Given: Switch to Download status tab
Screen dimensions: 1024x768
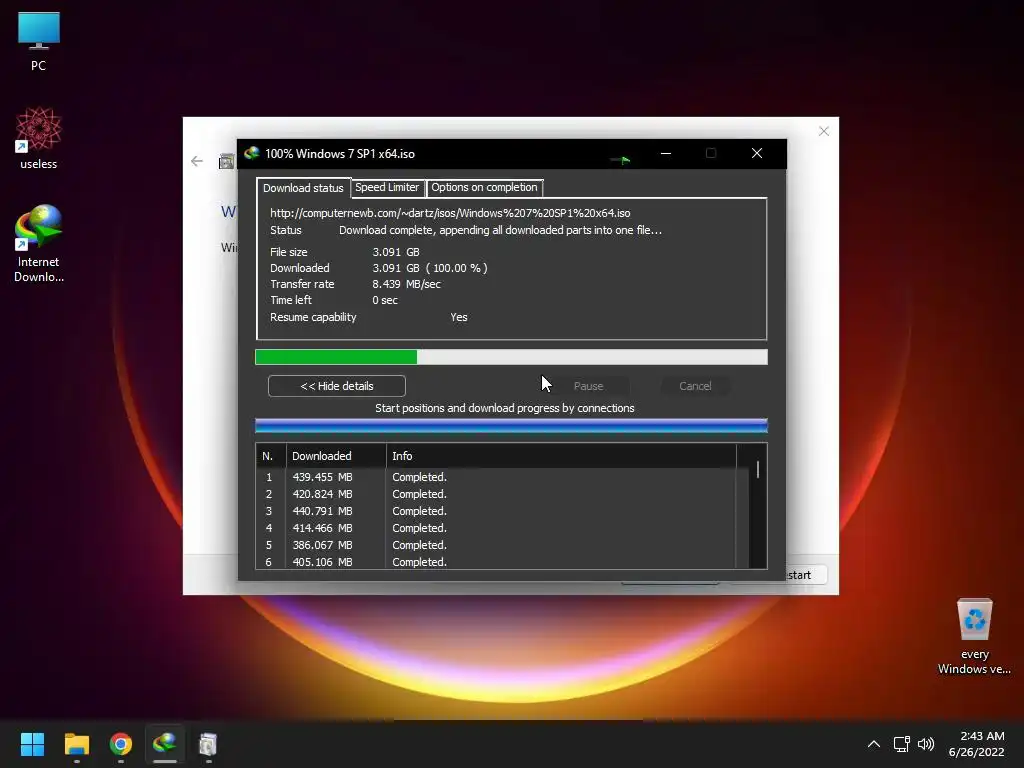Looking at the screenshot, I should click(303, 188).
